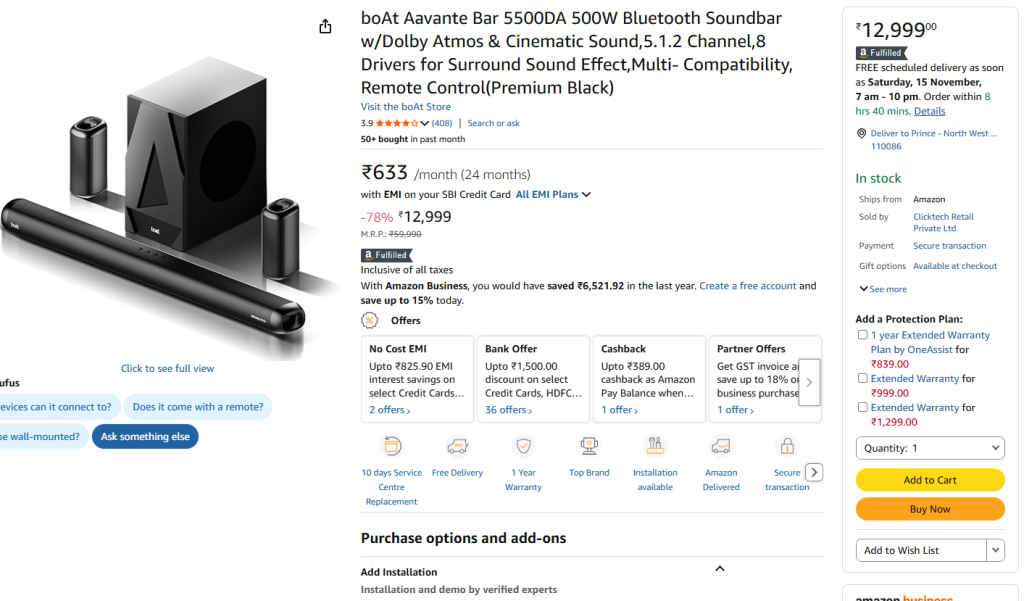Click the Add to Cart button
The width and height of the screenshot is (1024, 601).
930,480
